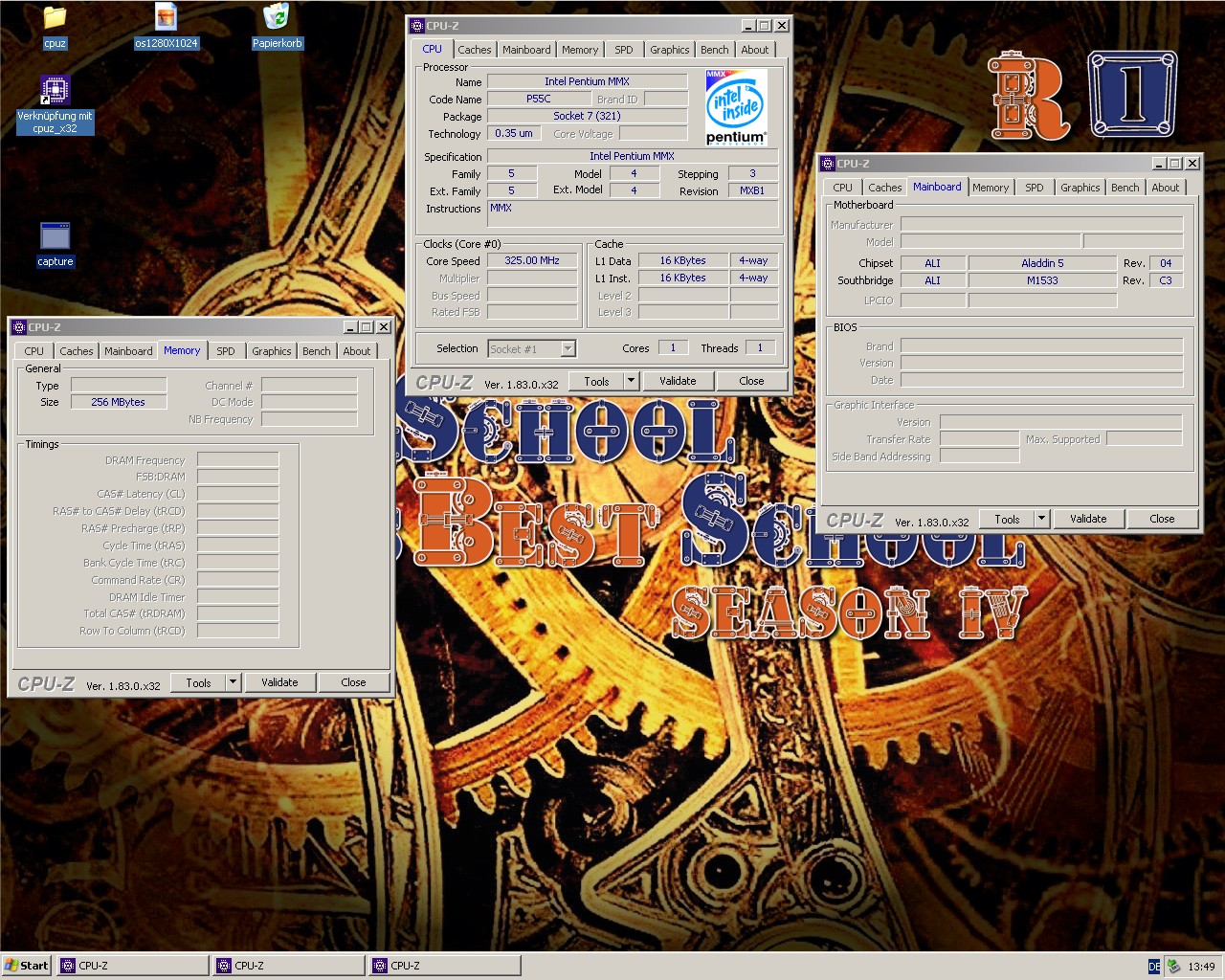Switch to second CPU-Z taskbar button
The image size is (1225, 980).
[288, 966]
